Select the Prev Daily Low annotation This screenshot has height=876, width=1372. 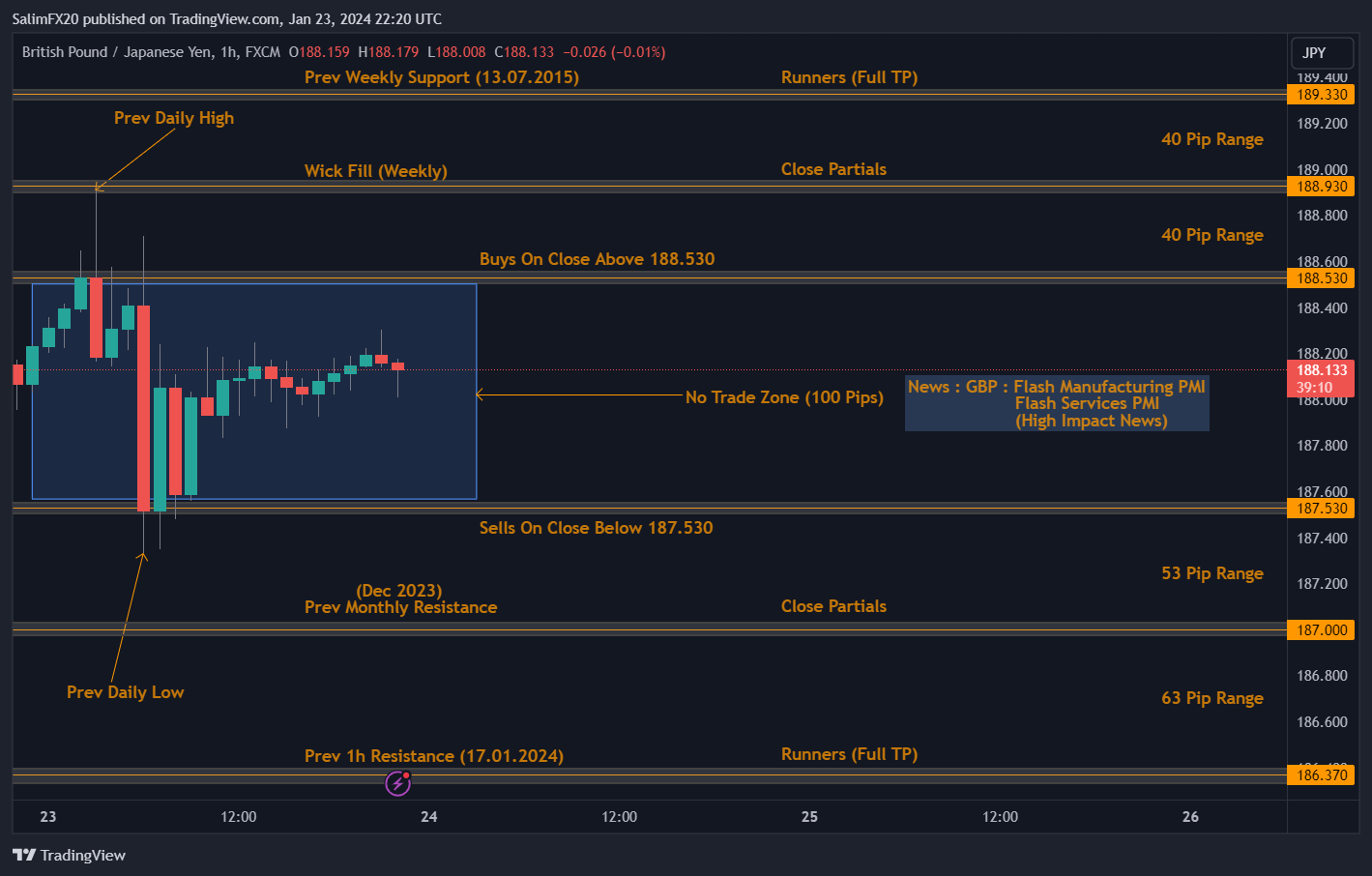125,692
